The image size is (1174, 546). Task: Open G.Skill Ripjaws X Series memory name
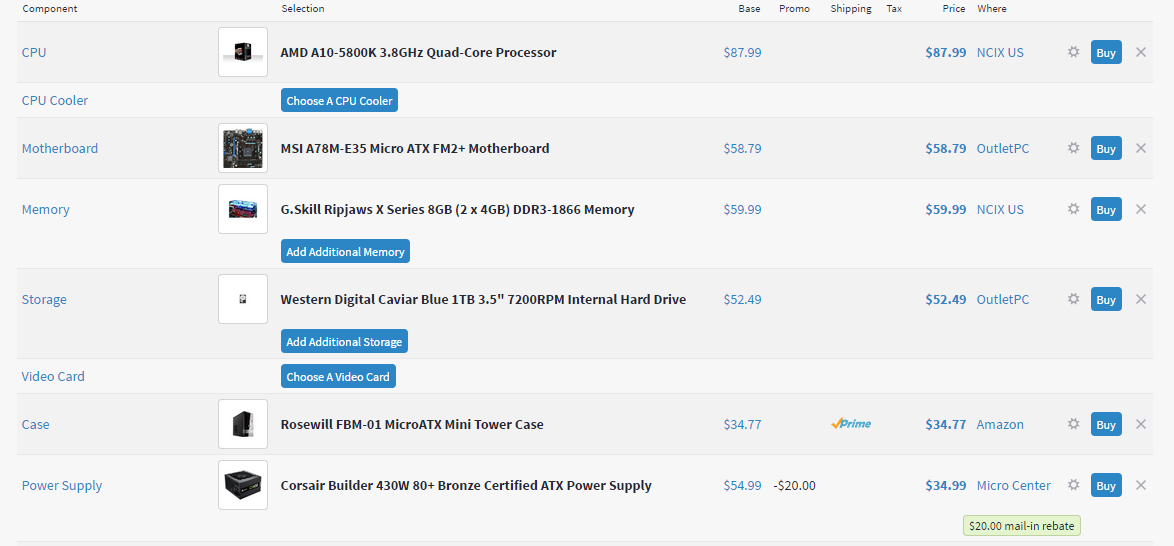pos(457,209)
